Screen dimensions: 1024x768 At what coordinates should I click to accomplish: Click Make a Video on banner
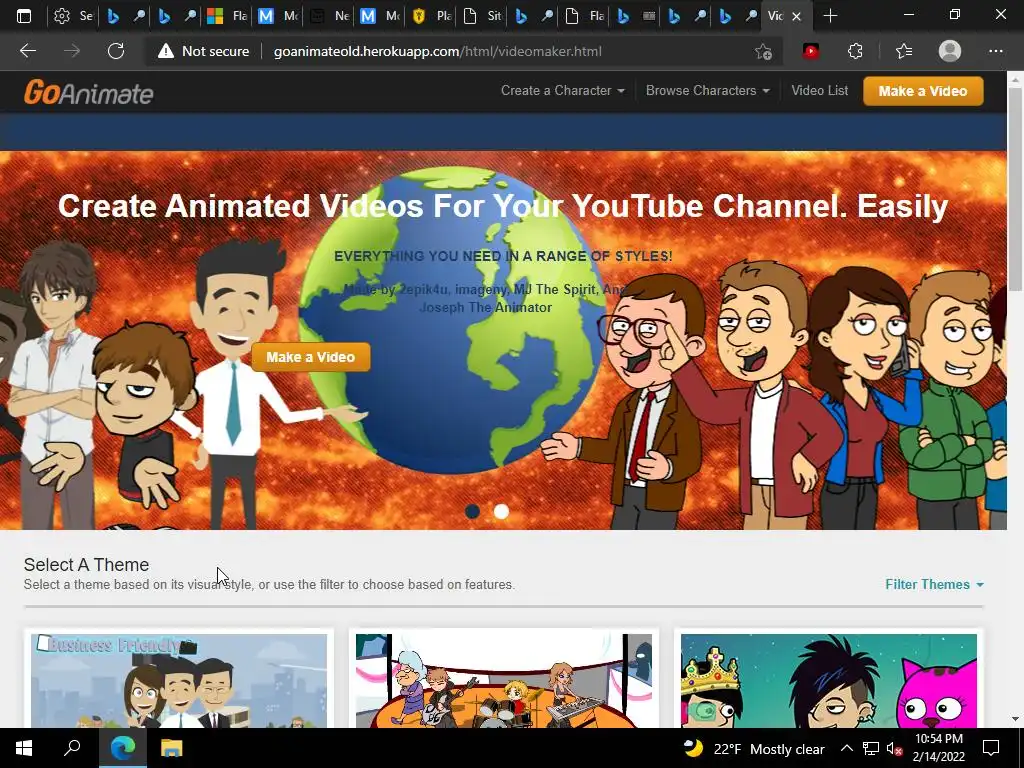point(310,357)
